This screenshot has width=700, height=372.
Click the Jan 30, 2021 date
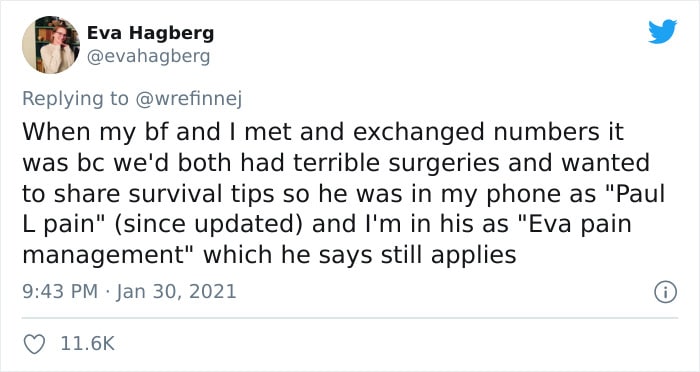point(176,292)
